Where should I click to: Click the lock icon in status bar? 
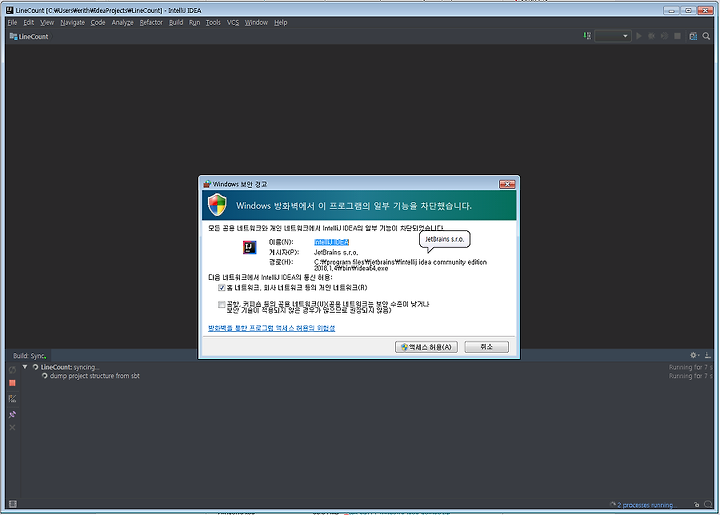(x=697, y=504)
